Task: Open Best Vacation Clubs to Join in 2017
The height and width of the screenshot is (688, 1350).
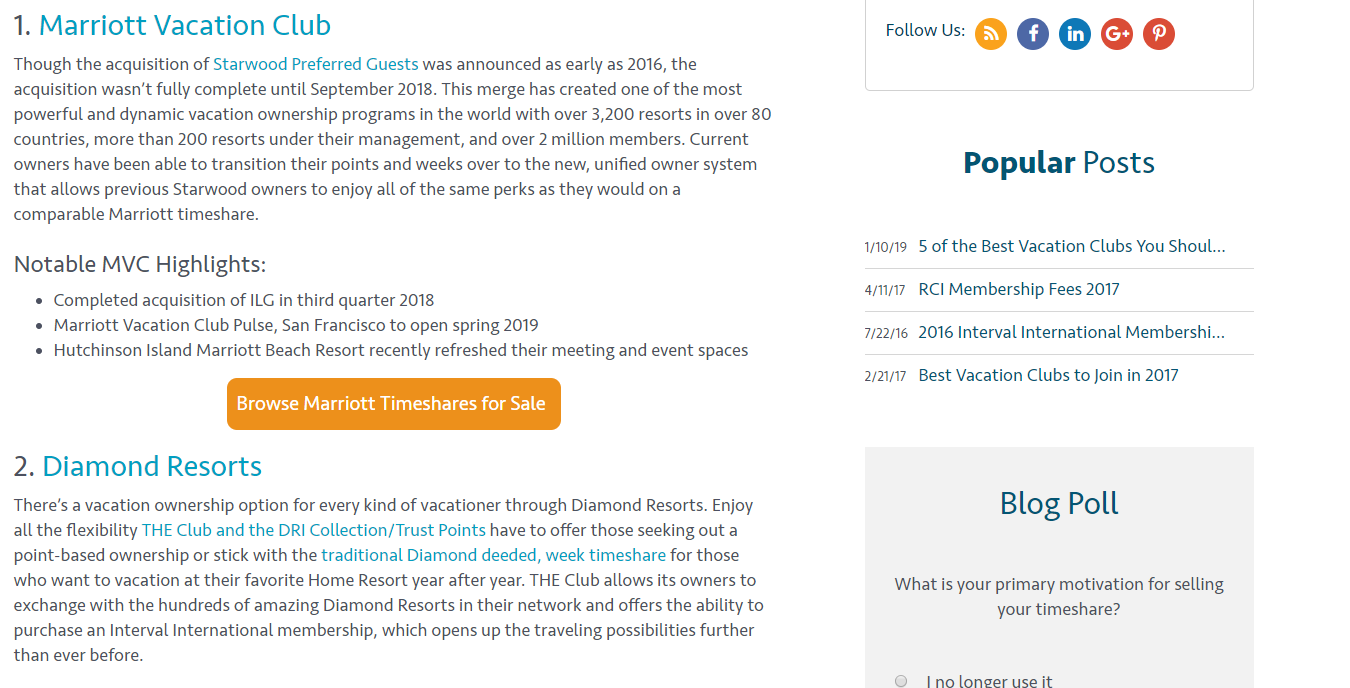Action: point(1048,375)
